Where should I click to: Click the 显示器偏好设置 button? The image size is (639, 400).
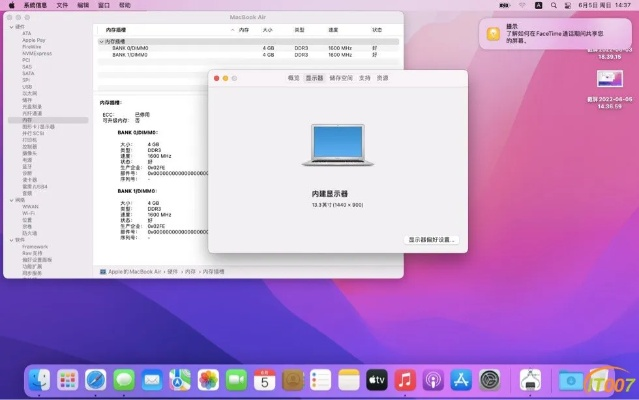tap(432, 240)
